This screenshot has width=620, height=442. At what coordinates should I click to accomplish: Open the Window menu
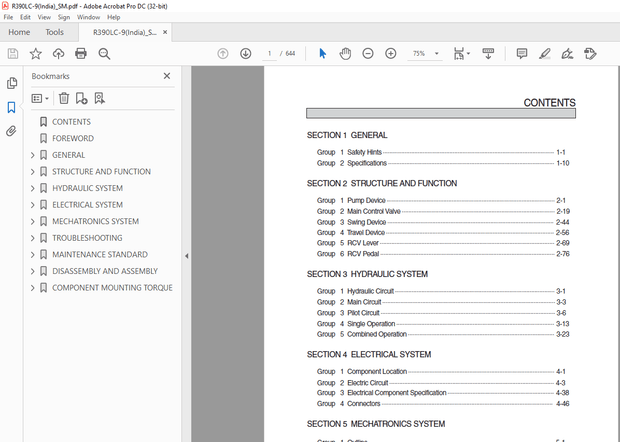click(88, 17)
